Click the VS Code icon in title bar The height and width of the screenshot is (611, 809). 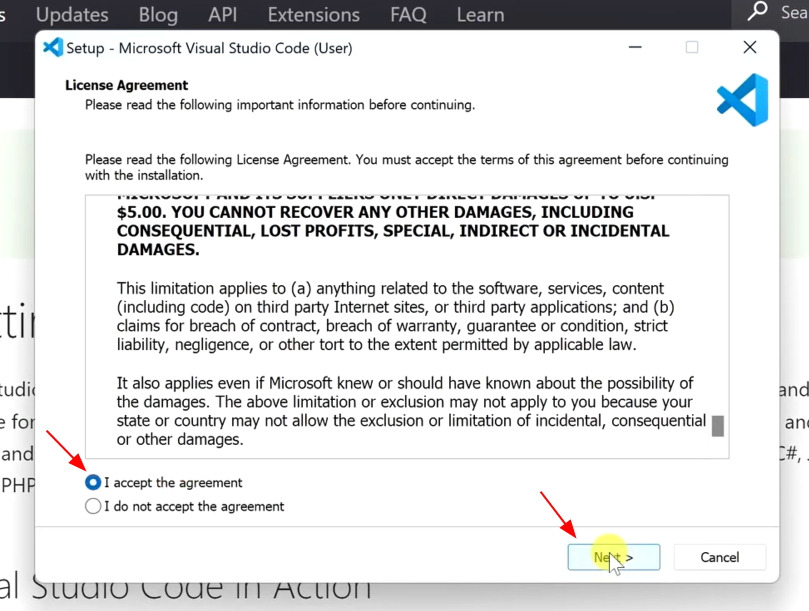(x=53, y=48)
